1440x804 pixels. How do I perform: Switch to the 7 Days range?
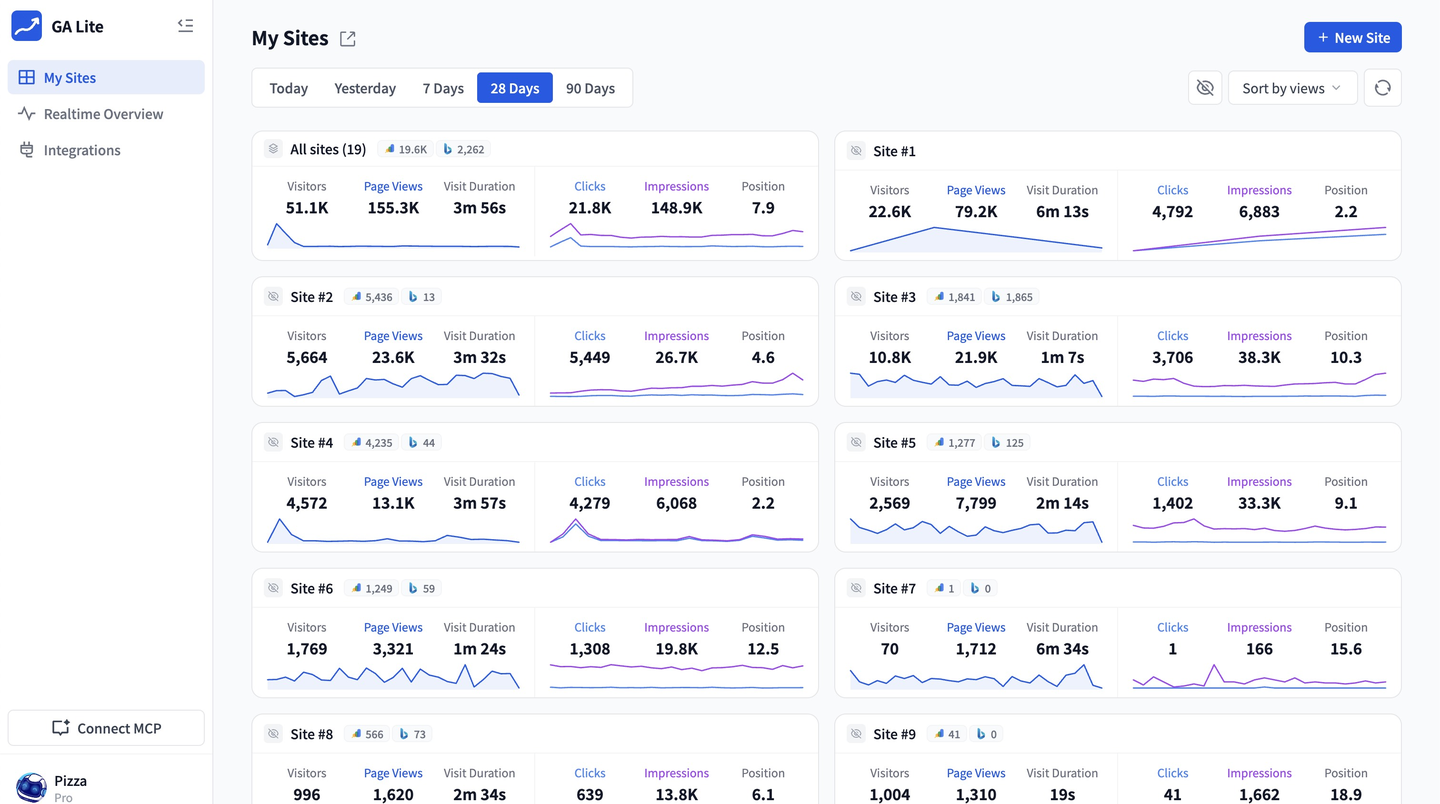point(443,88)
